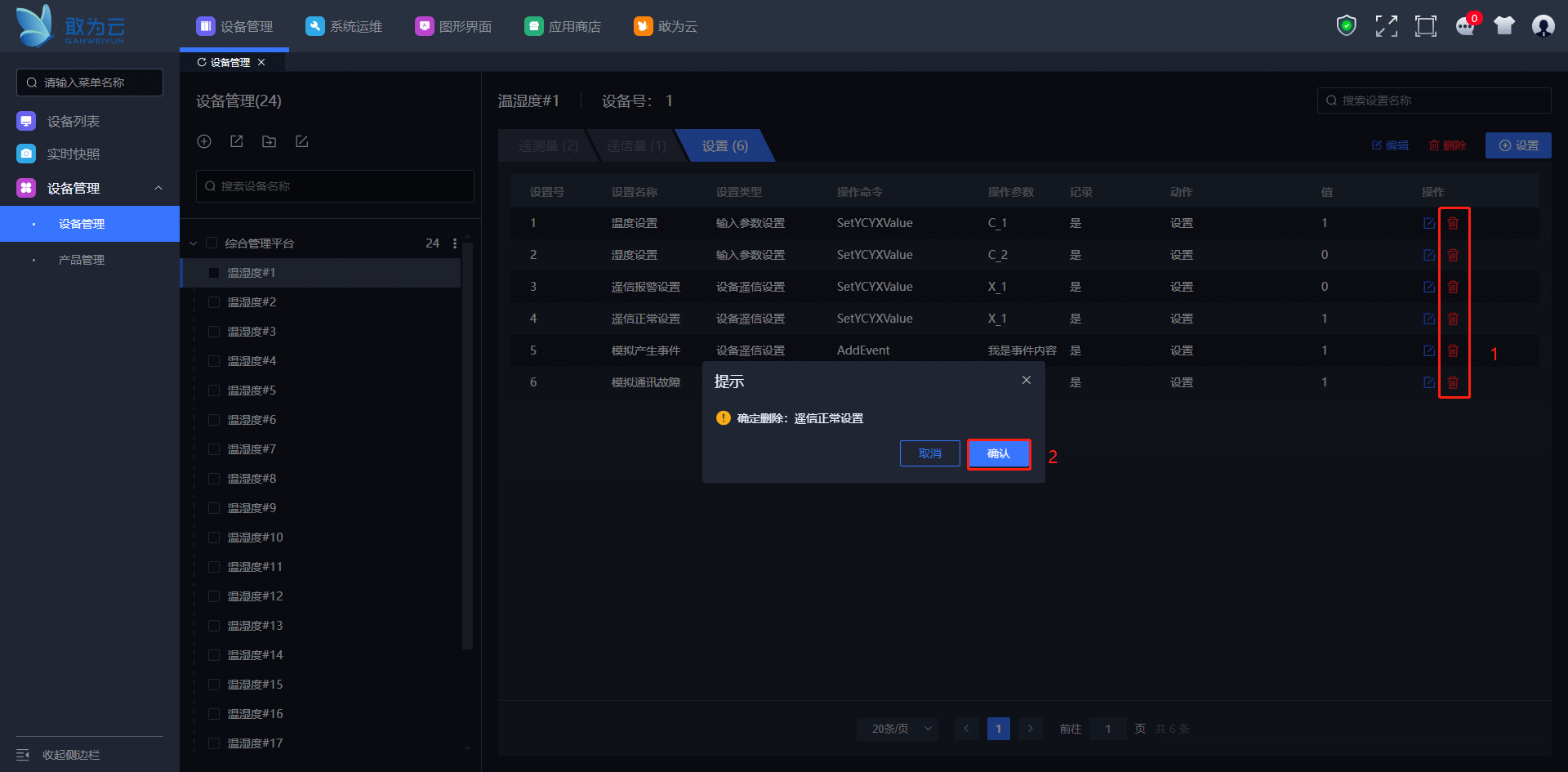Open the 设备管理 top menu
1568x772 pixels.
click(234, 26)
